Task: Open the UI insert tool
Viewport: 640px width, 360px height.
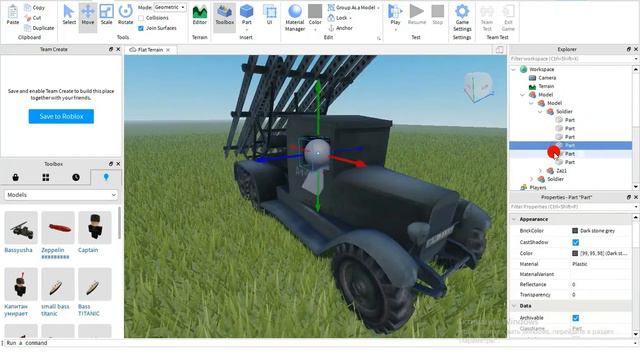Action: click(x=269, y=15)
